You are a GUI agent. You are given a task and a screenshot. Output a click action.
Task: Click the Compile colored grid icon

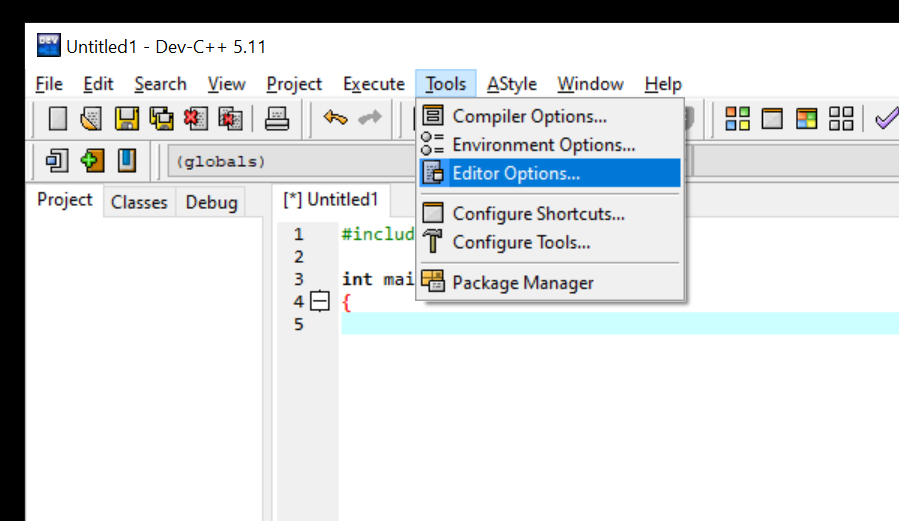point(737,119)
